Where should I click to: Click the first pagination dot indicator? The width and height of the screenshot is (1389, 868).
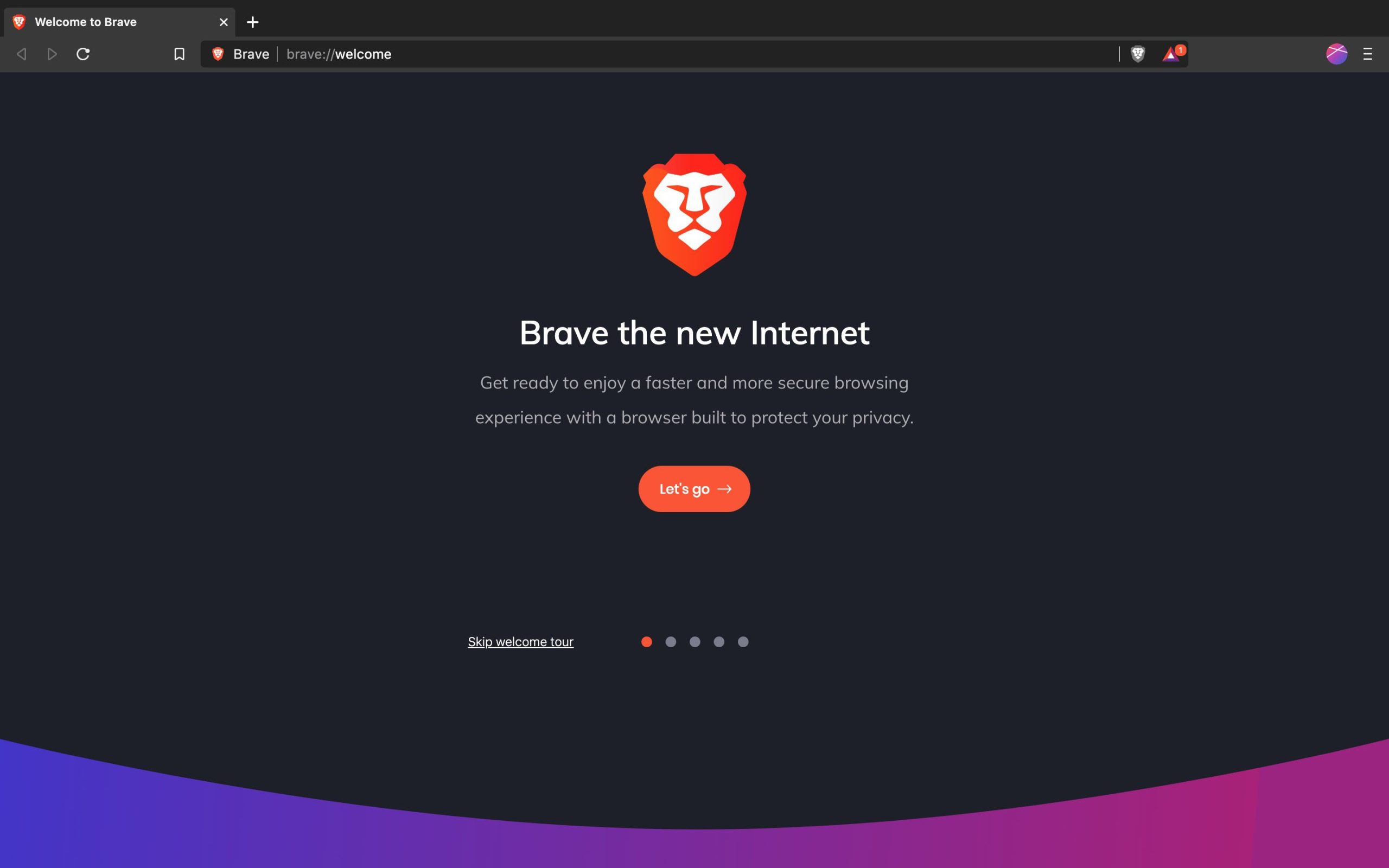pos(646,642)
